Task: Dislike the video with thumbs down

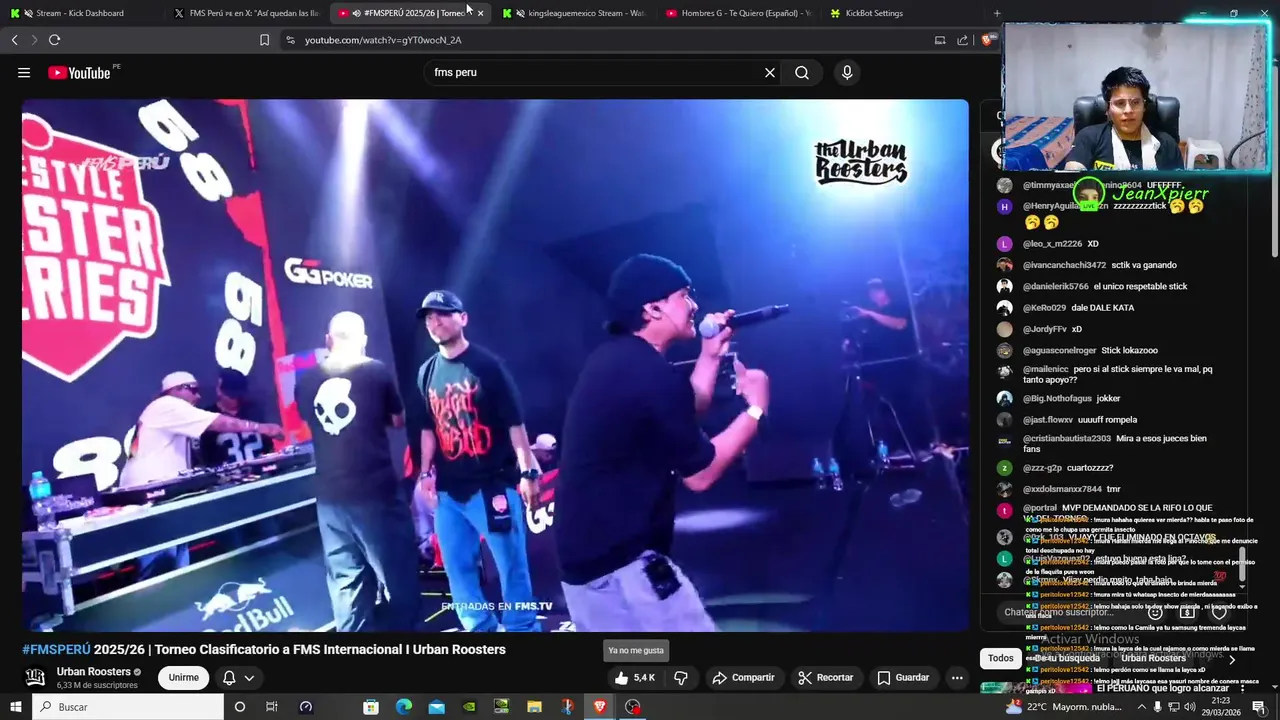Action: [x=681, y=678]
